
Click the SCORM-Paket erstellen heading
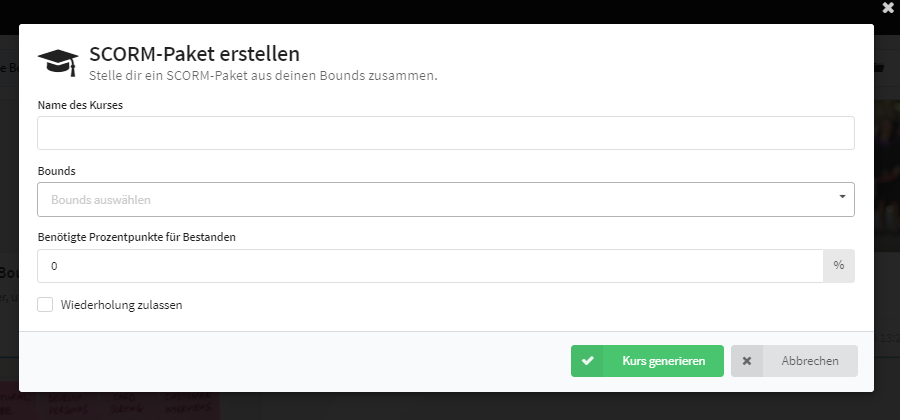(x=195, y=54)
